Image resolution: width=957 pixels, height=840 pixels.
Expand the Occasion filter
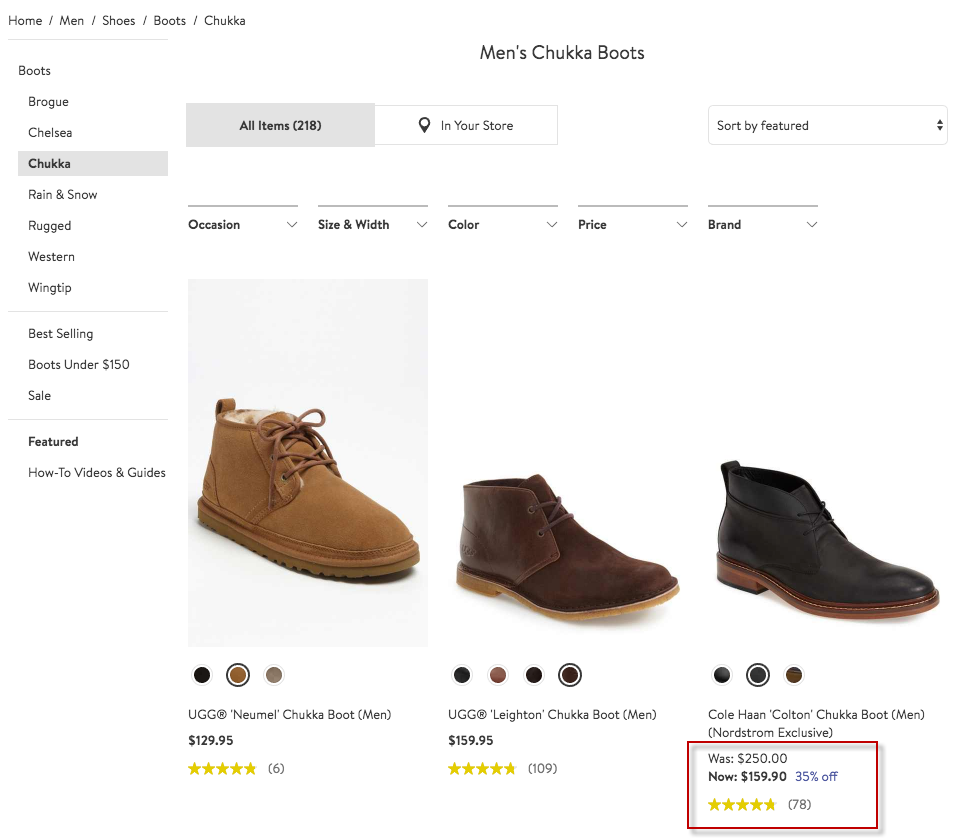click(243, 225)
